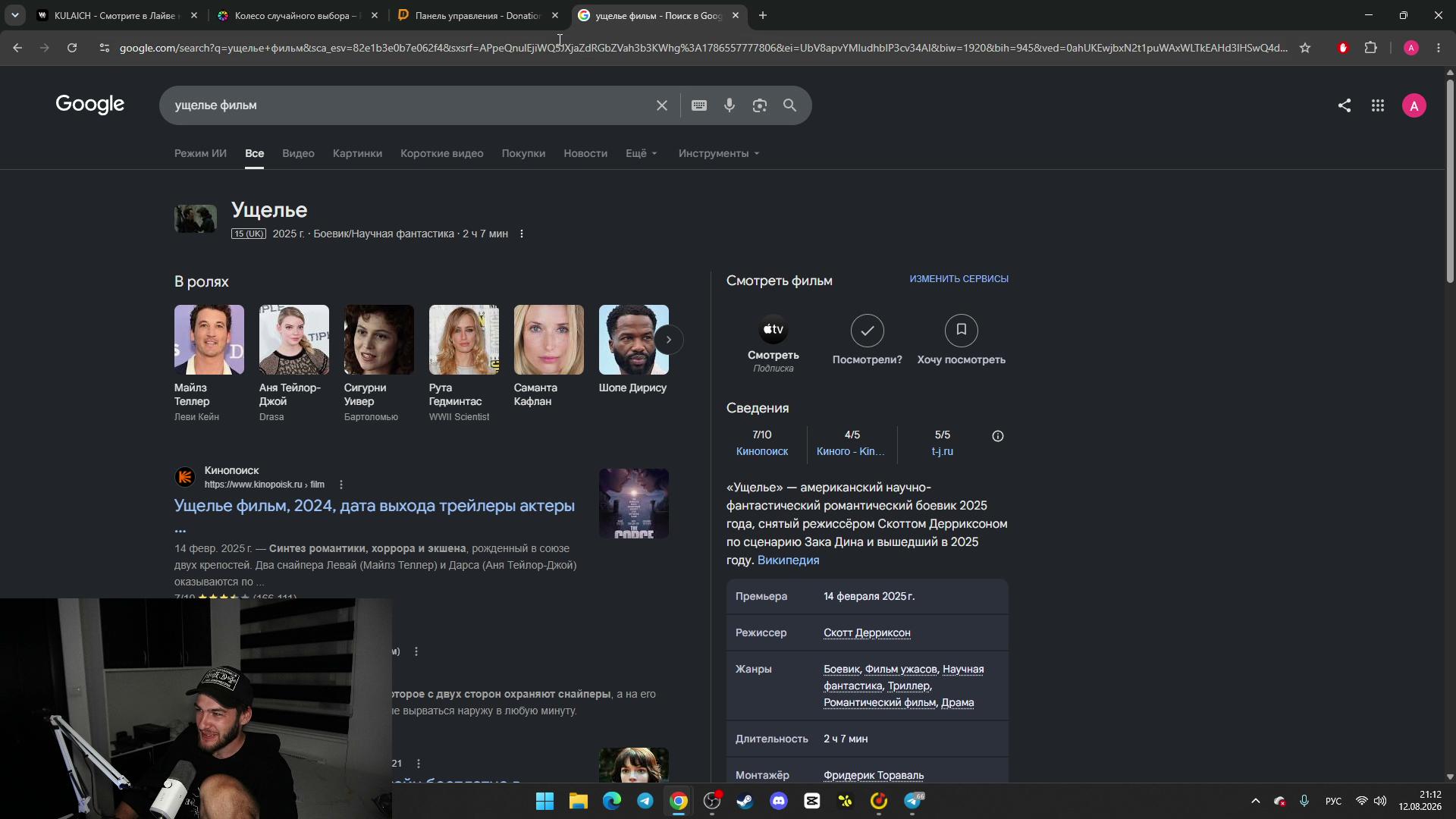Open the Google apps grid
1456x819 pixels.
pos(1378,105)
